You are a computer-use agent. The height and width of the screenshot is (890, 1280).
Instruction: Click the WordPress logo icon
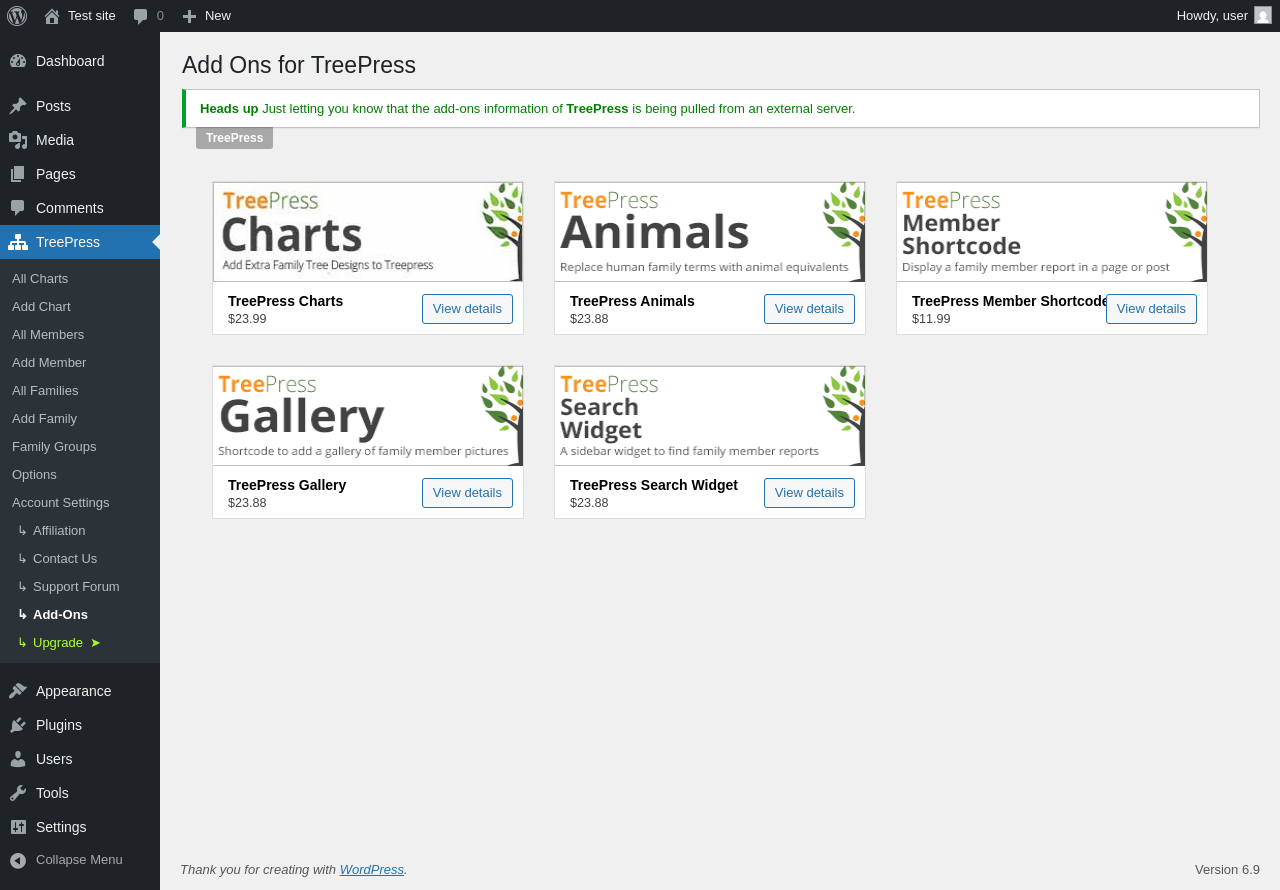tap(17, 16)
